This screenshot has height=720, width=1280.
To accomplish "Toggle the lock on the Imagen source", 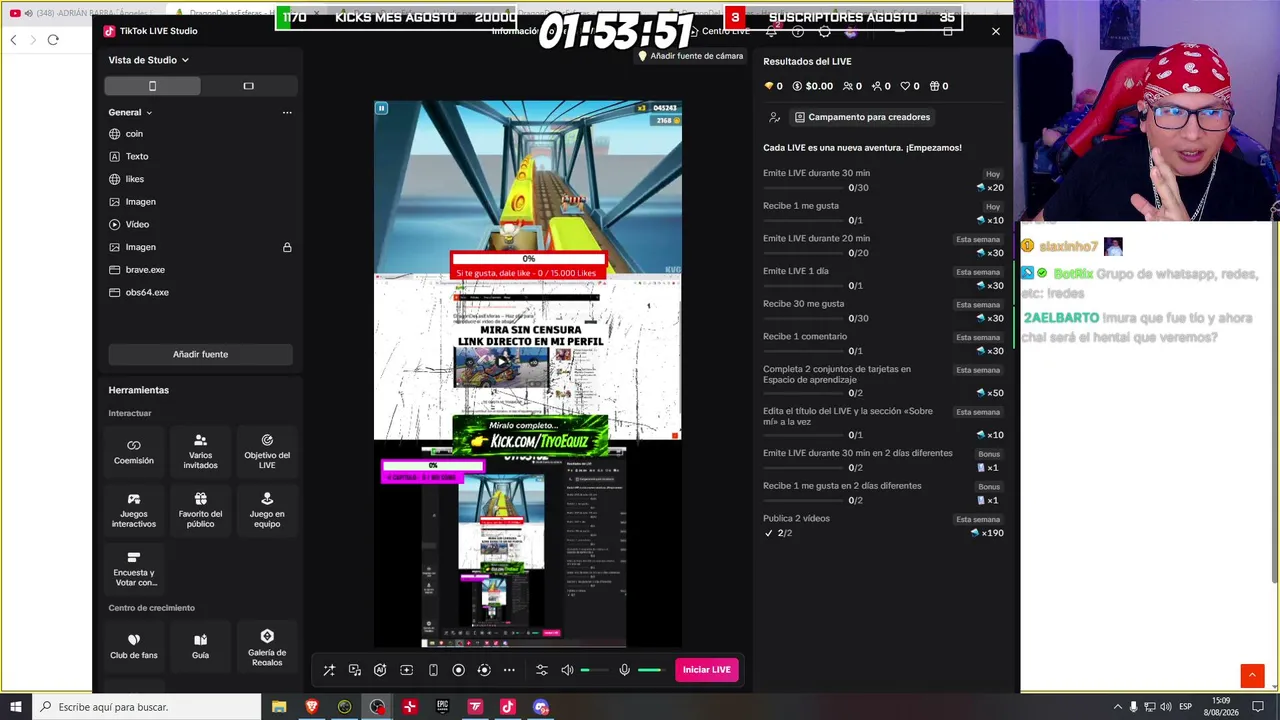I will coord(287,247).
